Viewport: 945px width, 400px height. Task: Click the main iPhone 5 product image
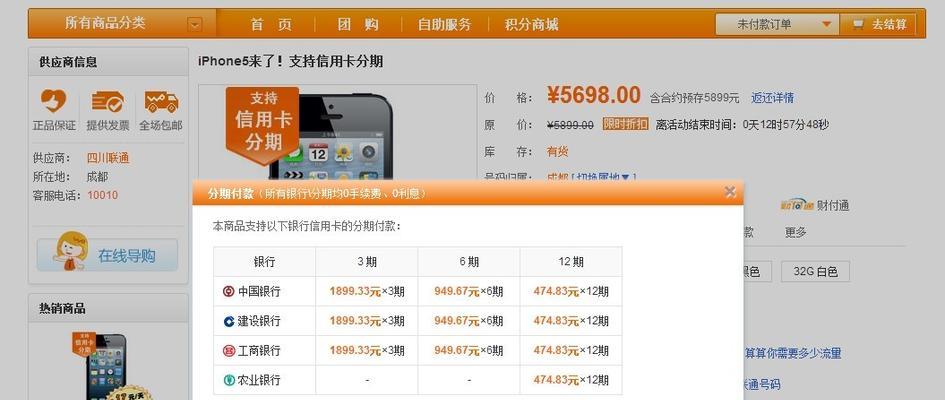(x=338, y=133)
